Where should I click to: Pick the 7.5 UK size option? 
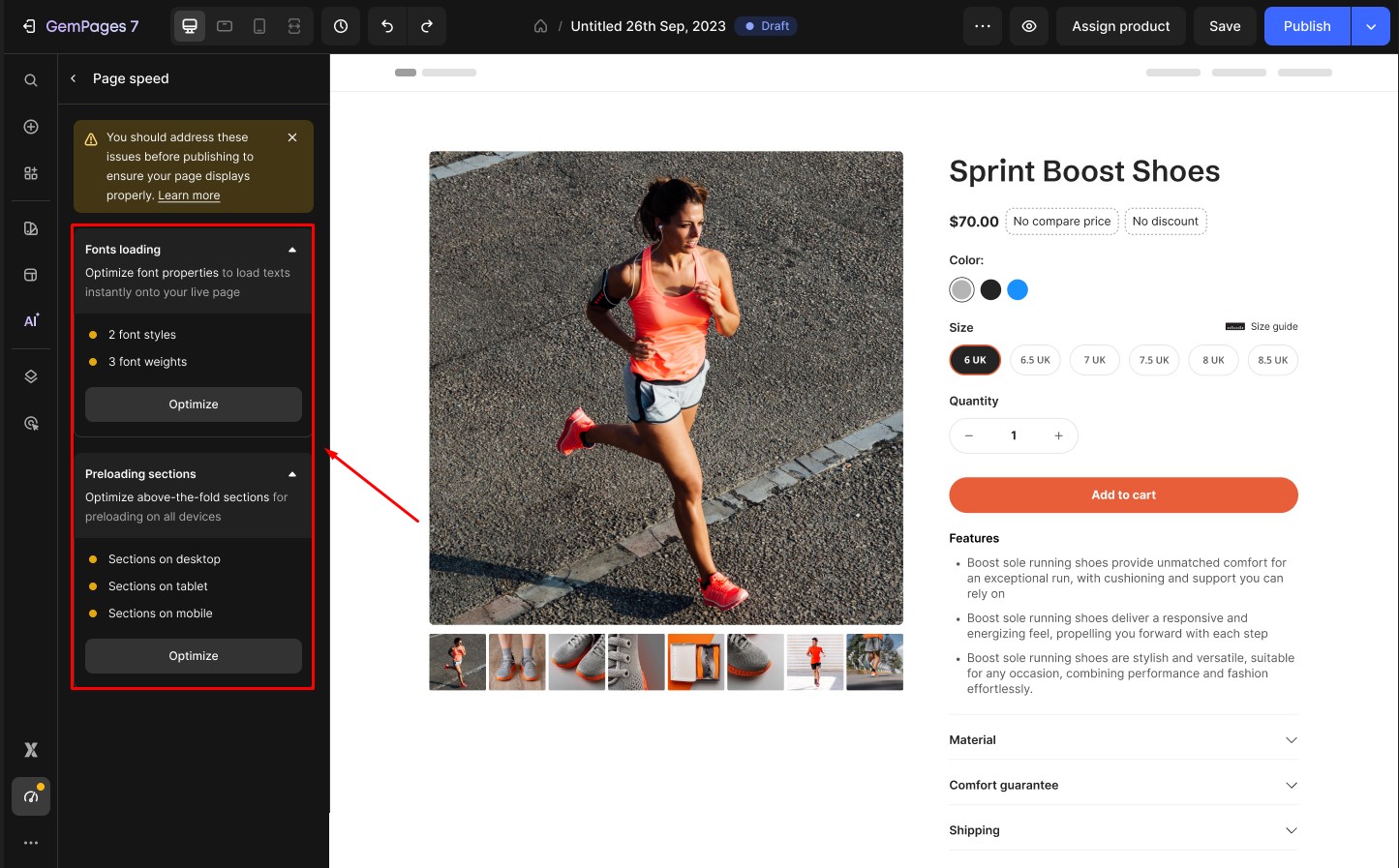coord(1153,359)
